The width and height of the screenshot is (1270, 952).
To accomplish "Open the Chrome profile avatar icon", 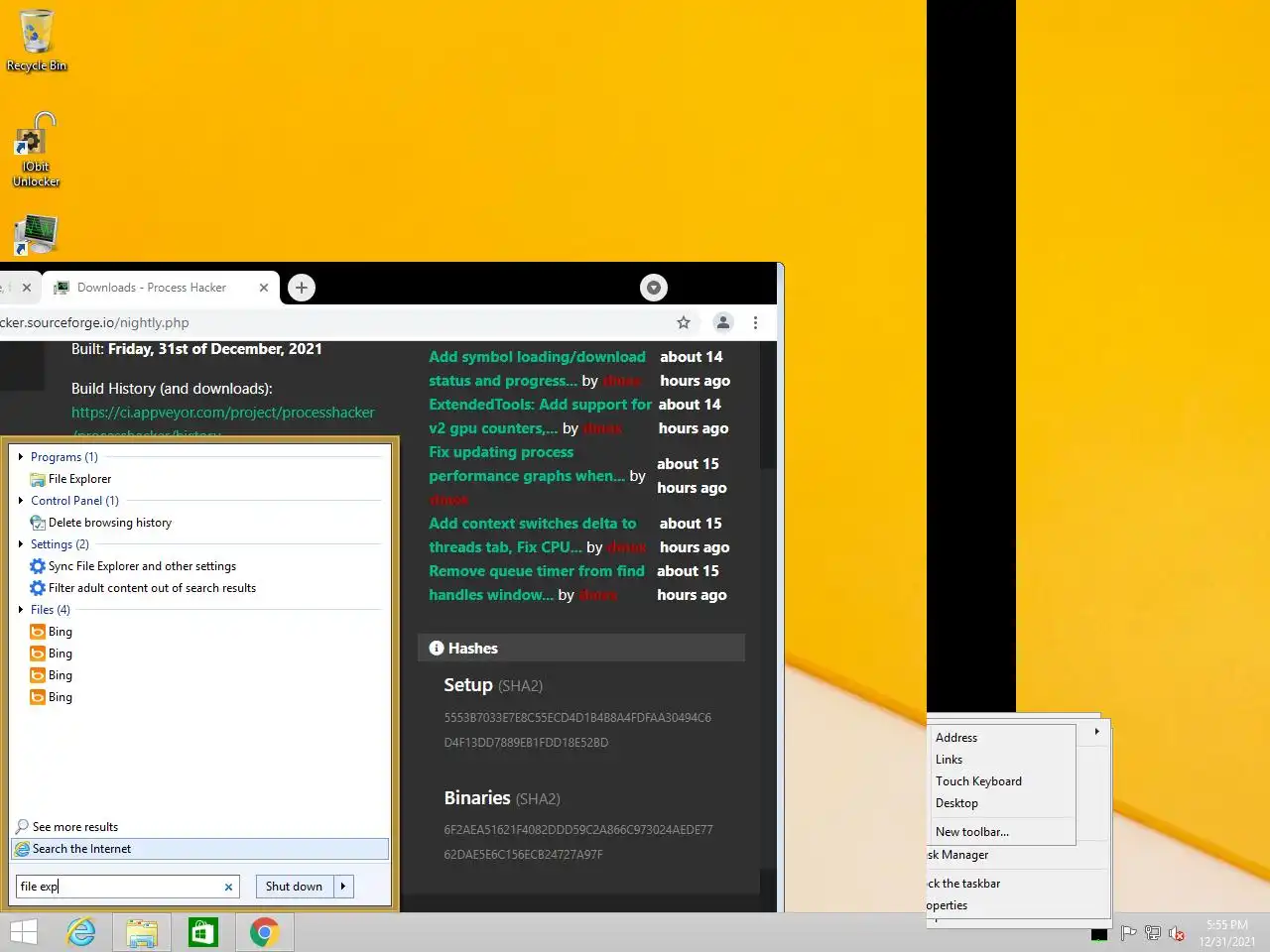I will point(723,322).
